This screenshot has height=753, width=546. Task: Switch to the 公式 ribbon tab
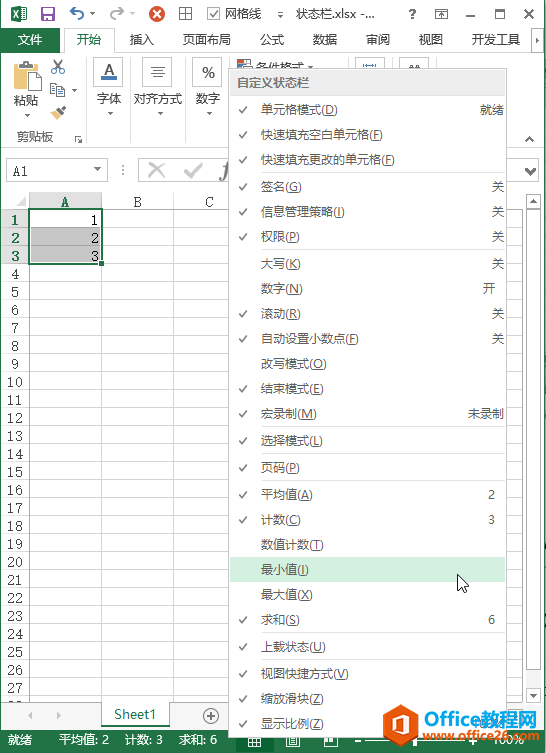pyautogui.click(x=272, y=39)
